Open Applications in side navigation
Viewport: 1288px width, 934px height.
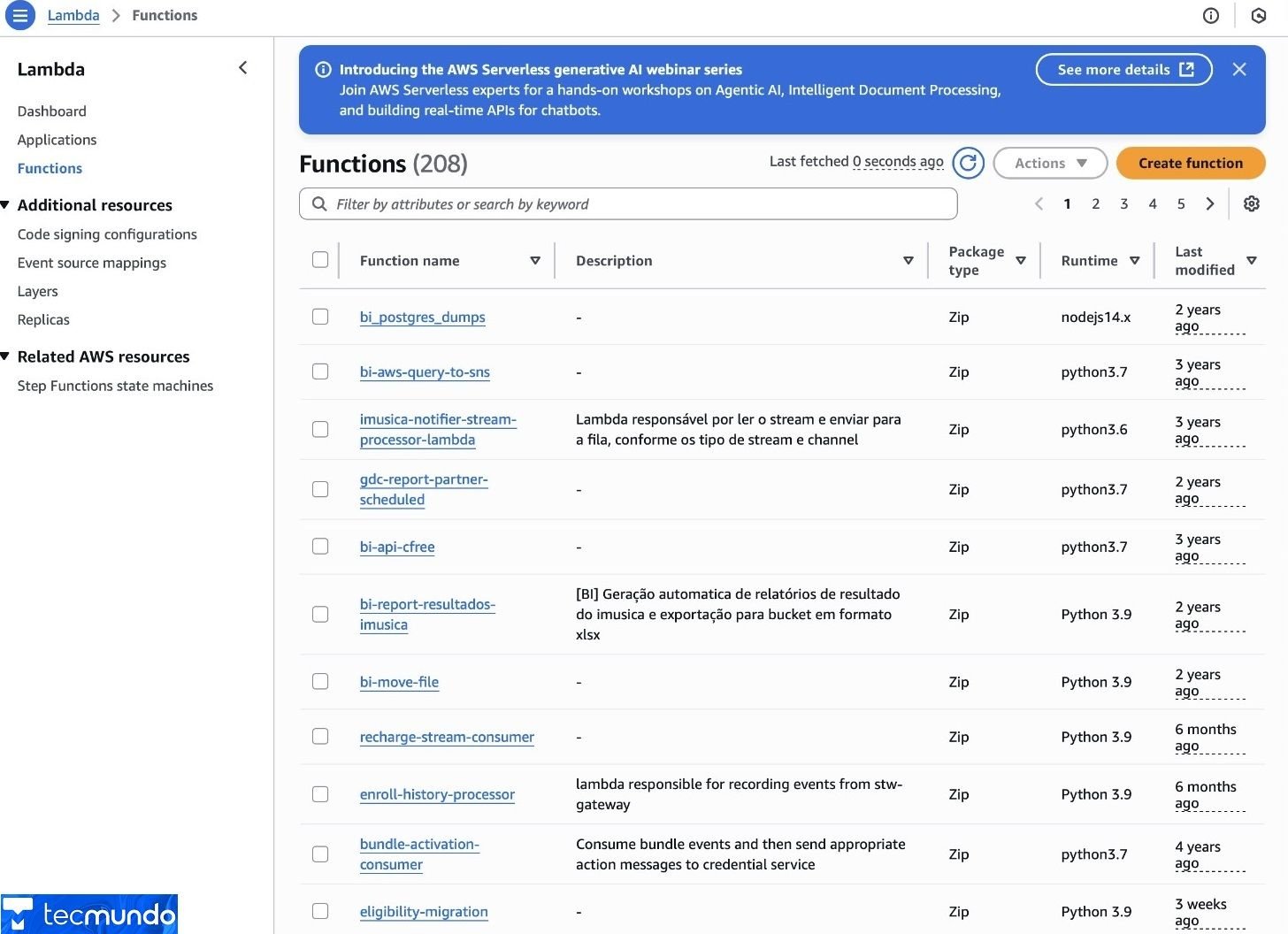click(57, 140)
